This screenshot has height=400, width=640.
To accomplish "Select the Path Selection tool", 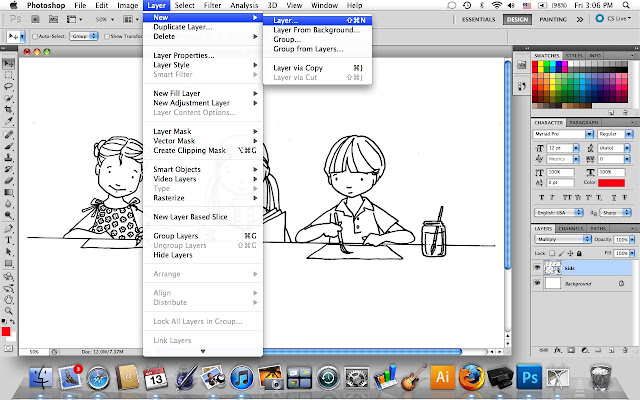I will (x=8, y=251).
